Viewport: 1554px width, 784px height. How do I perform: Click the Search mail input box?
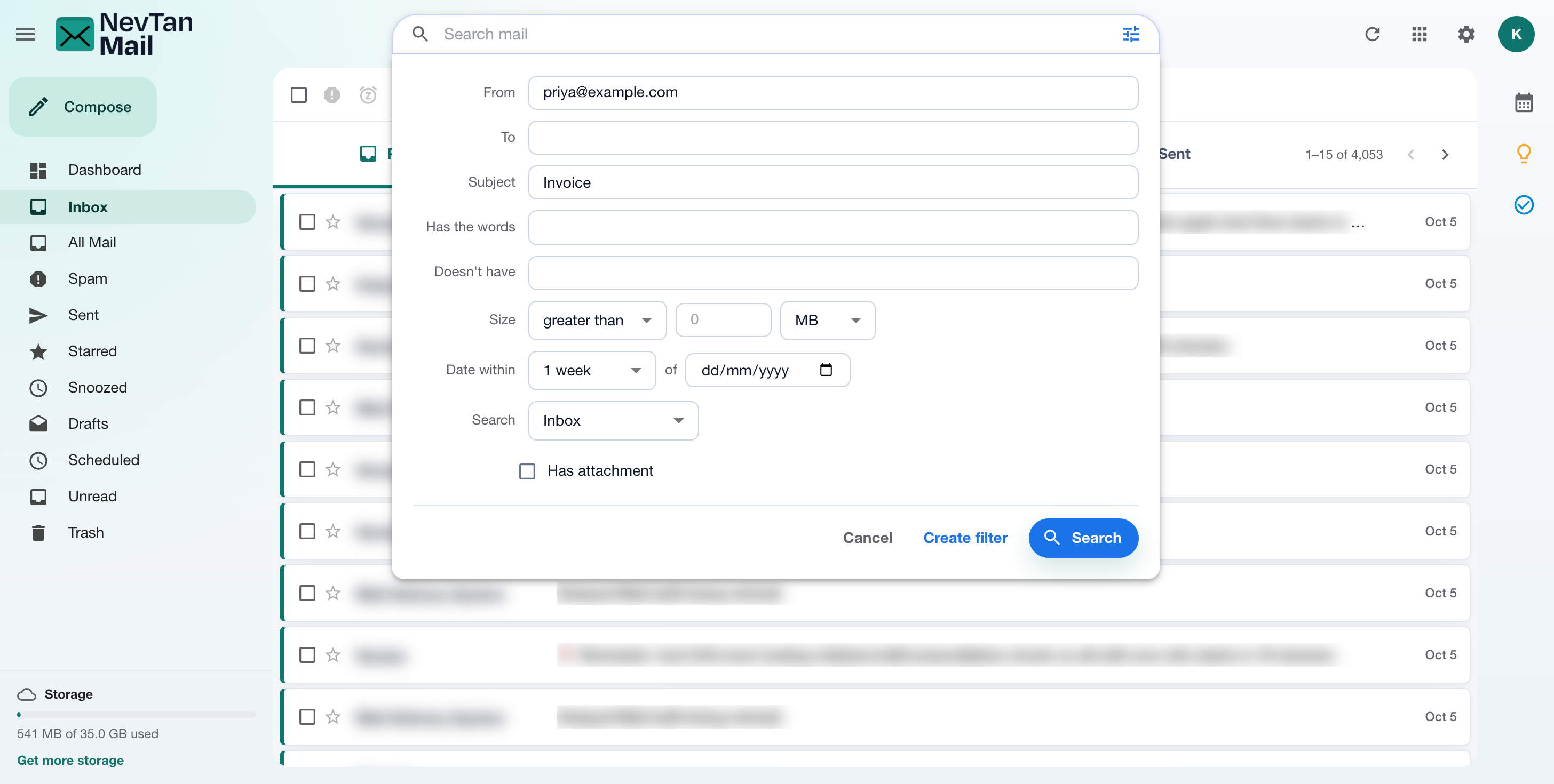point(775,34)
